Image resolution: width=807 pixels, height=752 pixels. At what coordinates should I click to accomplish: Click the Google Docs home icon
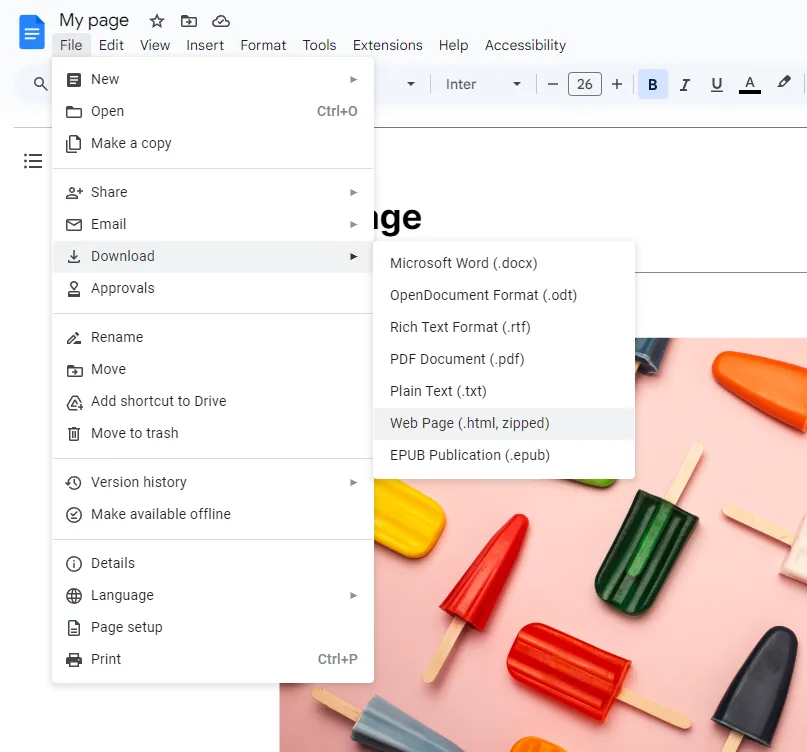tap(31, 31)
